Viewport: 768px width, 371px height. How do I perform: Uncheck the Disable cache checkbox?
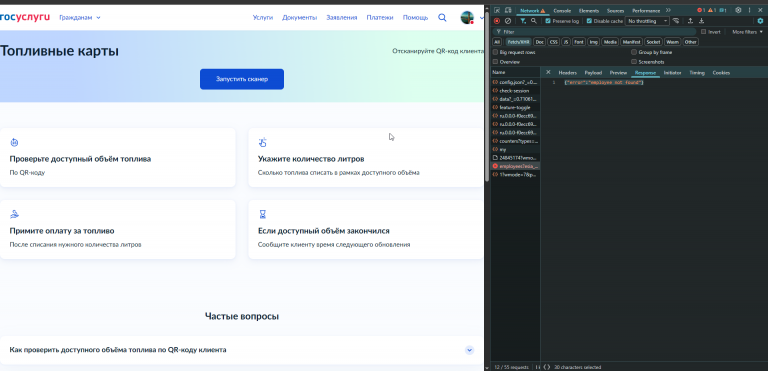click(x=589, y=21)
